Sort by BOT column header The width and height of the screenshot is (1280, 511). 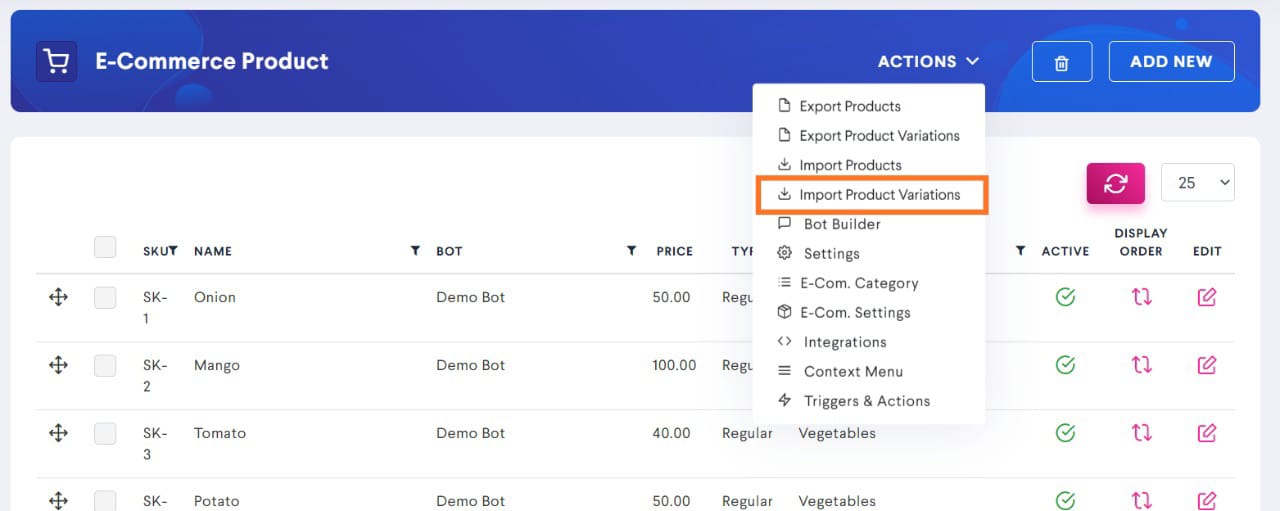(x=449, y=251)
